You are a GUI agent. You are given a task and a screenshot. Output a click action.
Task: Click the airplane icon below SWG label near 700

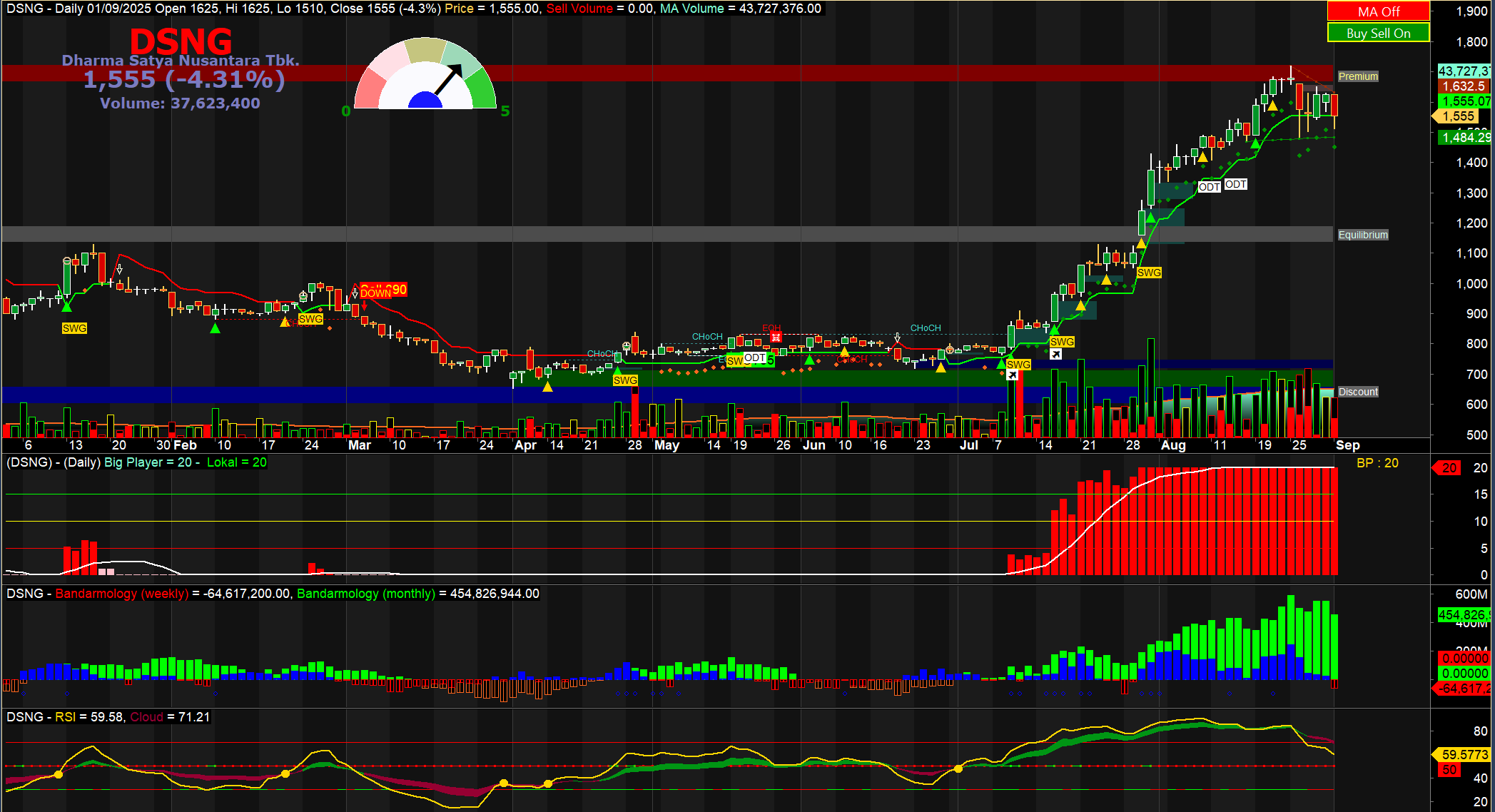pyautogui.click(x=1012, y=375)
